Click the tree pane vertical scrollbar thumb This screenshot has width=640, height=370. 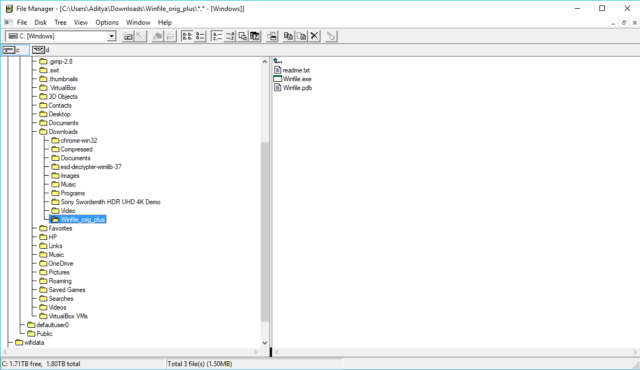click(x=264, y=232)
